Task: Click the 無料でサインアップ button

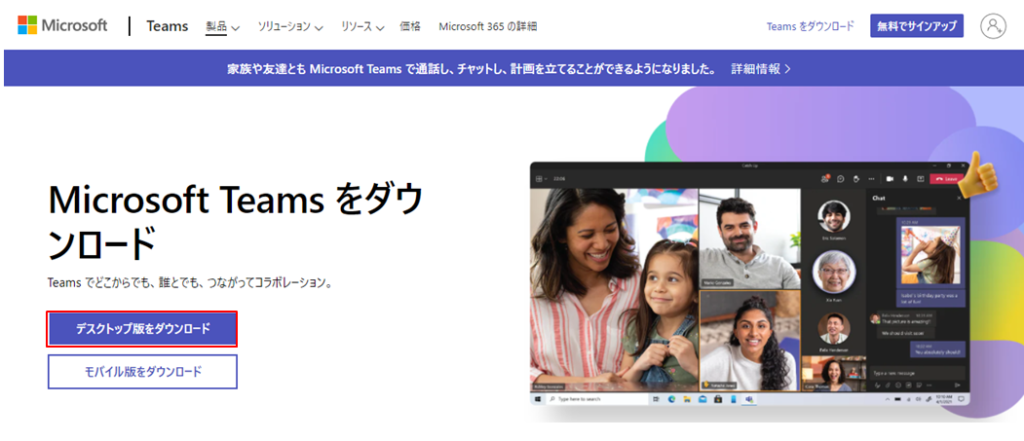Action: [916, 26]
